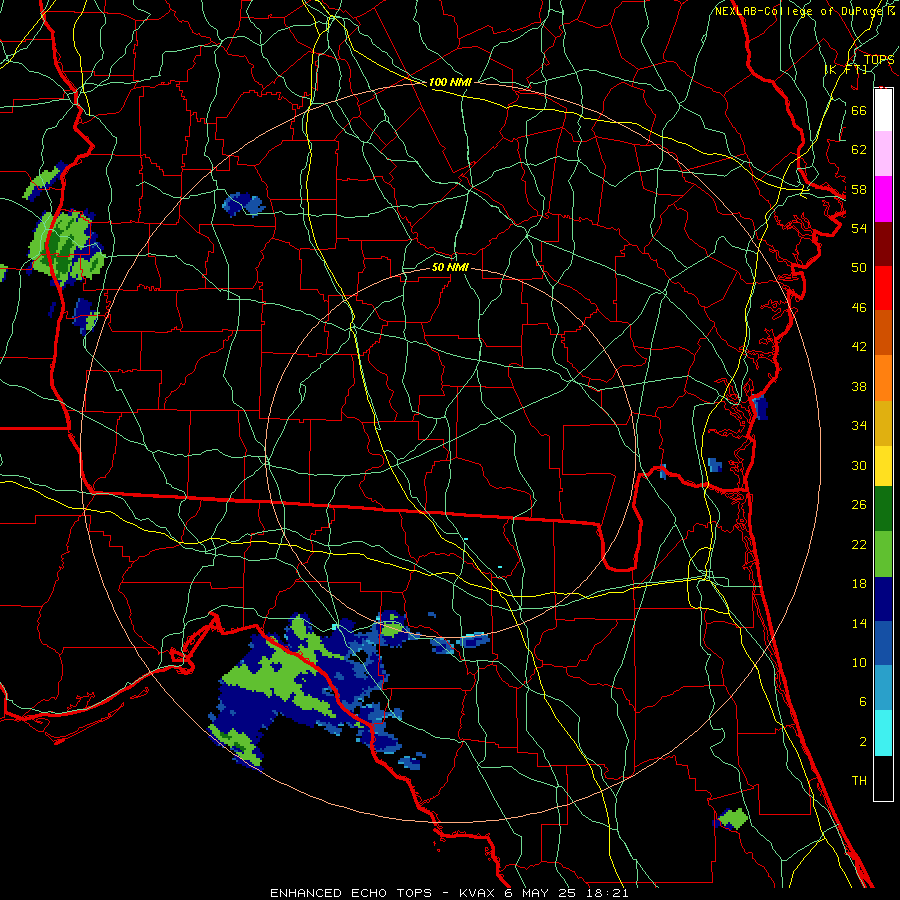Viewport: 900px width, 900px height.
Task: Click the 'ENHANCED ECHO TOPS - KVAX' caption
Action: click(x=382, y=893)
